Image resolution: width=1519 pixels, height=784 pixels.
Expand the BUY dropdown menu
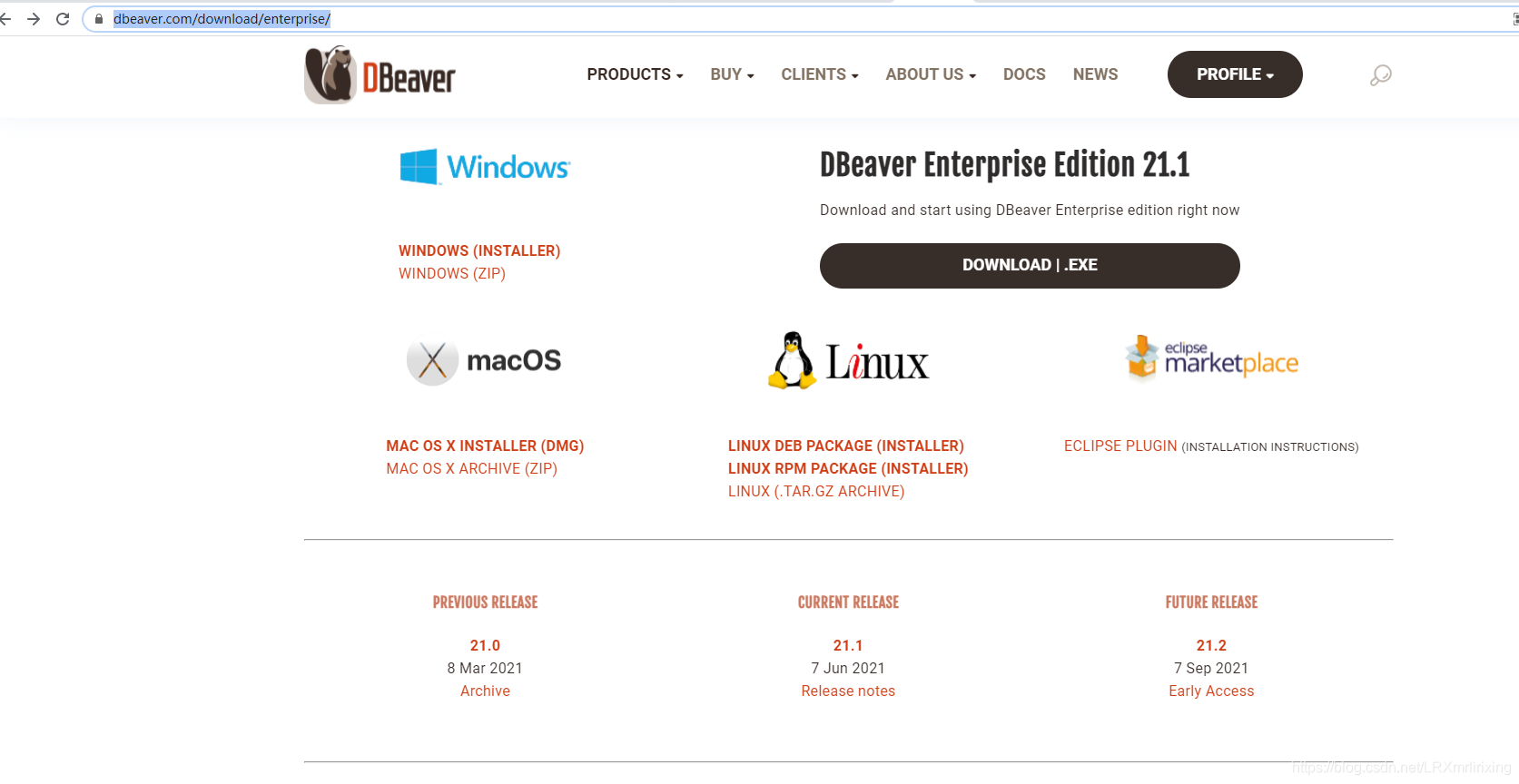tap(732, 74)
